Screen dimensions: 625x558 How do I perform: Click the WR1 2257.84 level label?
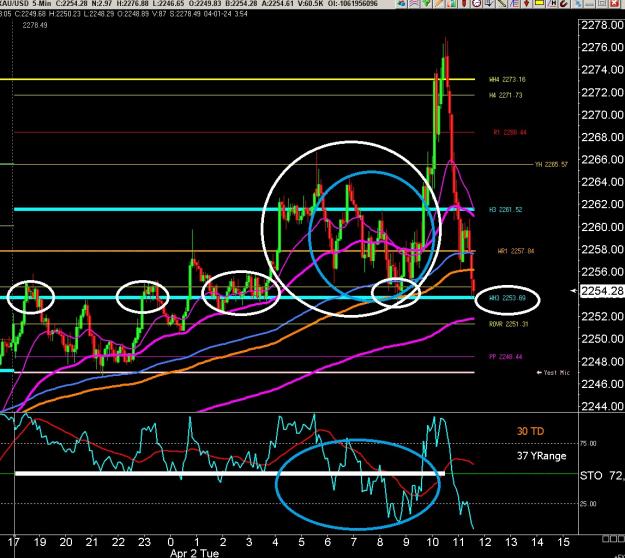(516, 251)
